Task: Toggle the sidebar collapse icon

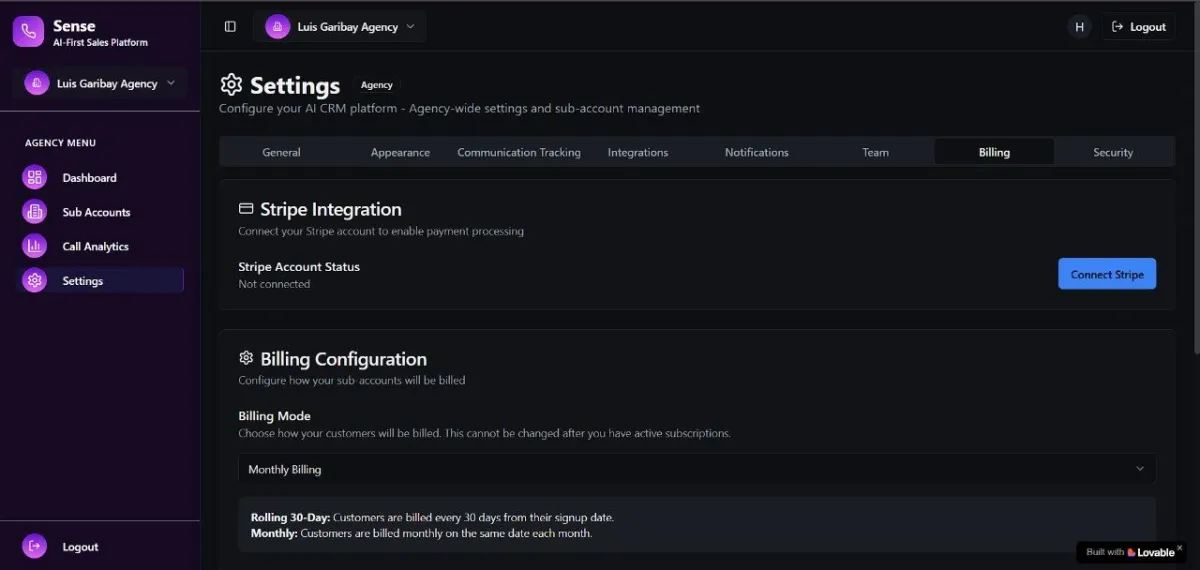Action: coord(230,27)
